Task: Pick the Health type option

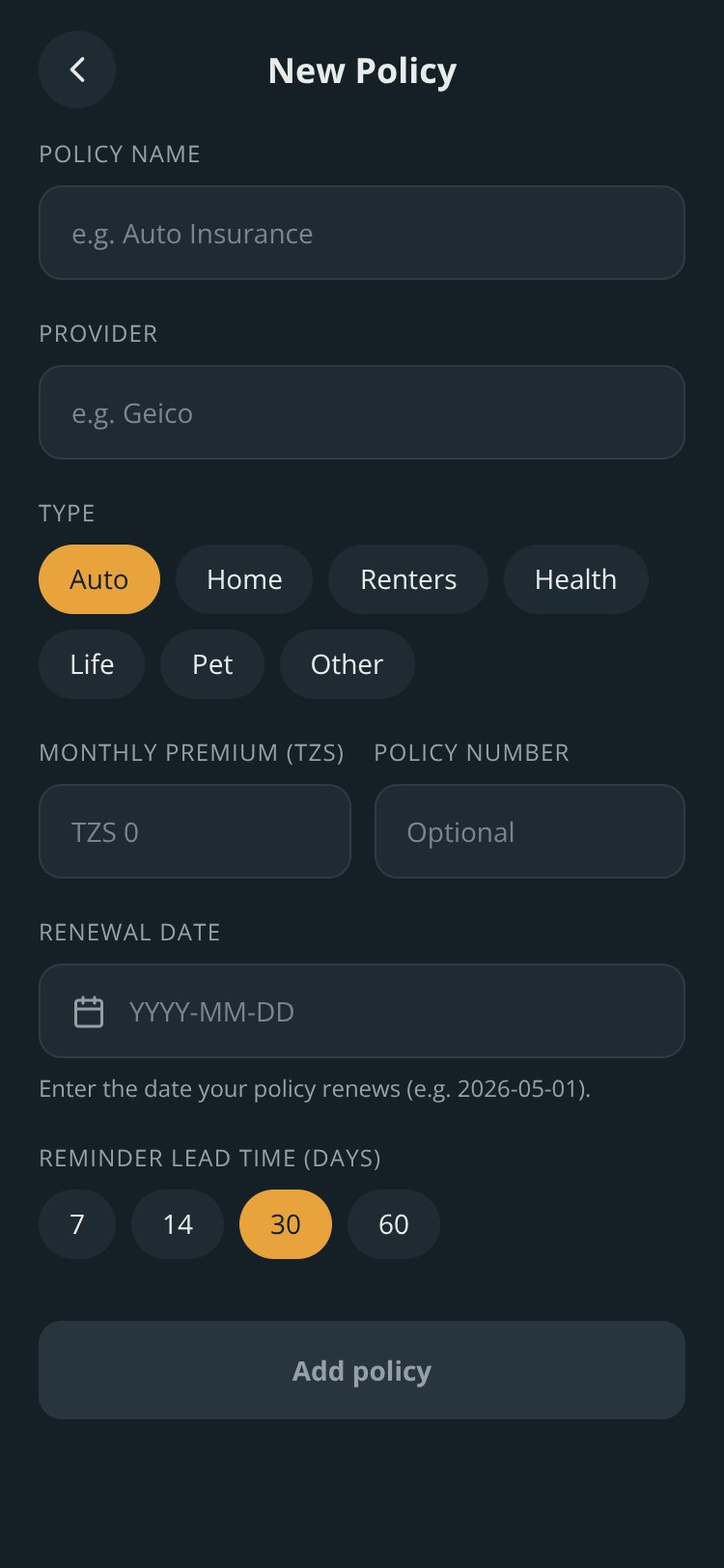Action: [575, 579]
